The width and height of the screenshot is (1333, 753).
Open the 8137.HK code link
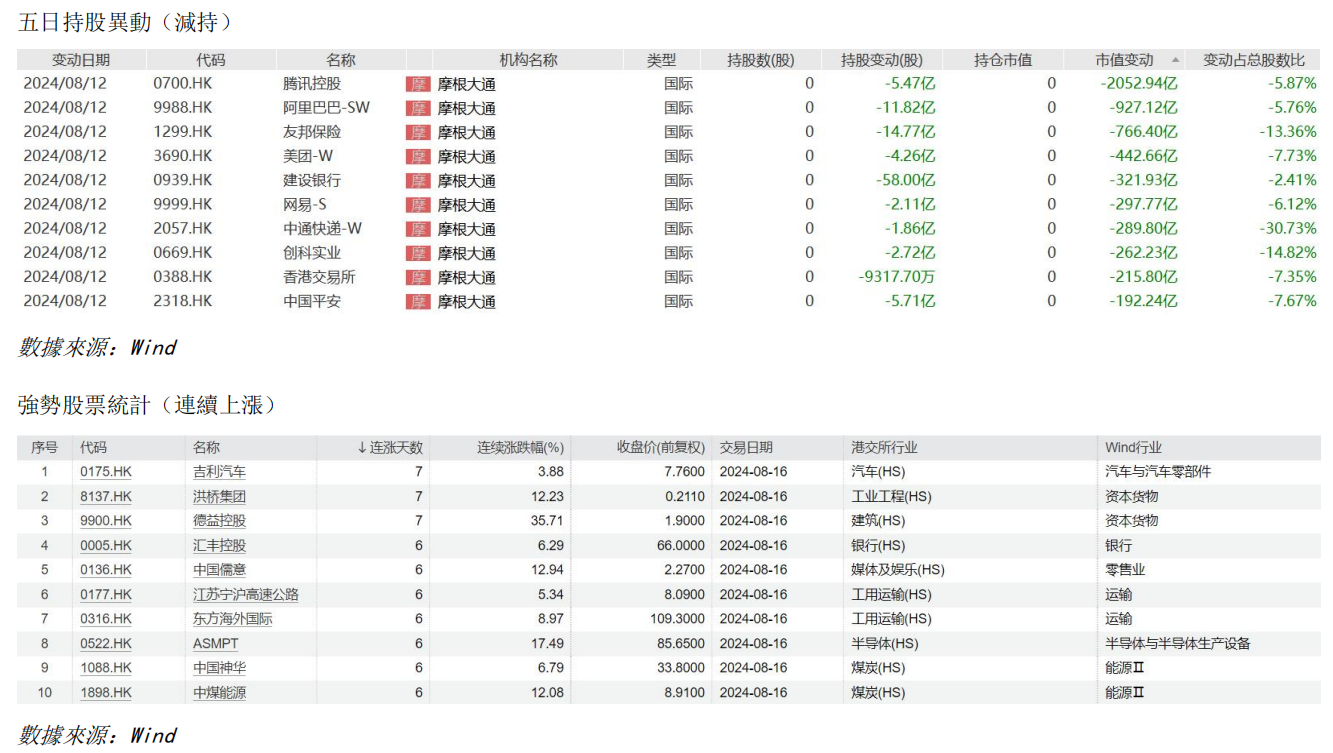coord(106,496)
